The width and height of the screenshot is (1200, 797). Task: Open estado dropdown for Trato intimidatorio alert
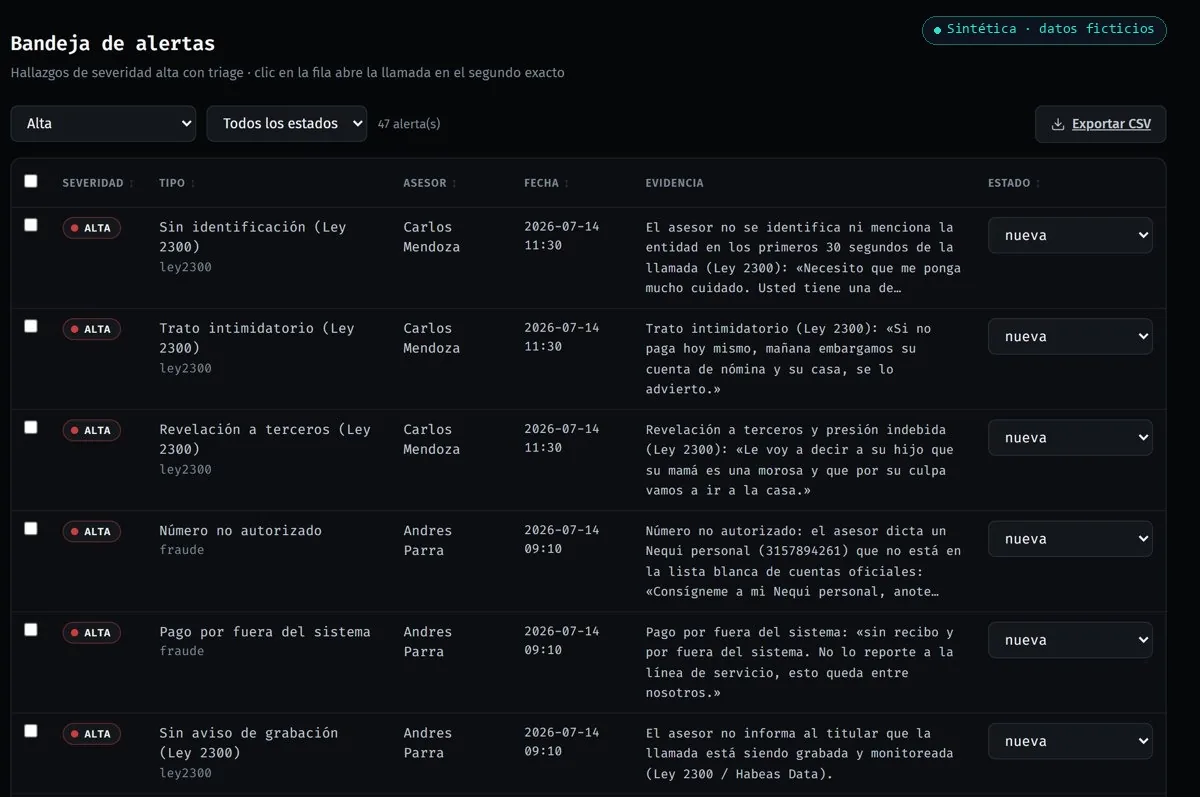tap(1070, 336)
